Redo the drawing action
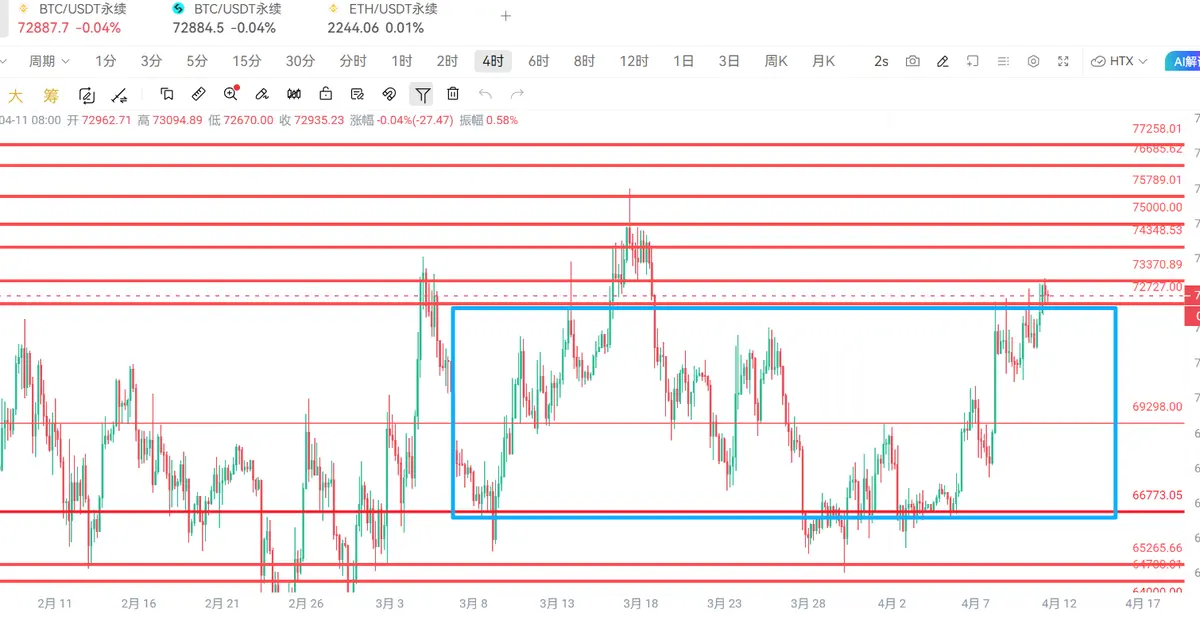This screenshot has width=1200, height=617. pos(517,94)
